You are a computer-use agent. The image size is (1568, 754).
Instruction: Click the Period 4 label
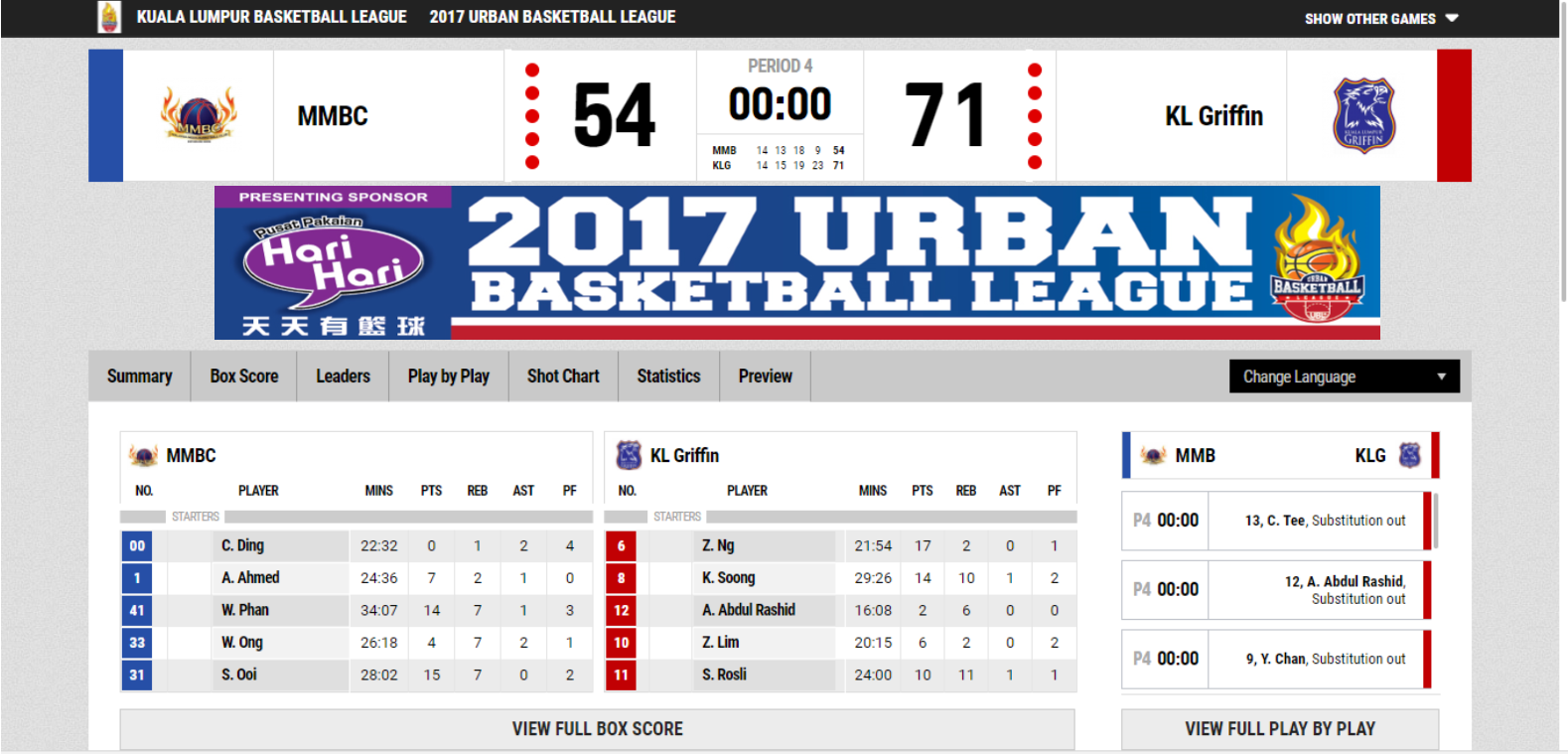780,66
